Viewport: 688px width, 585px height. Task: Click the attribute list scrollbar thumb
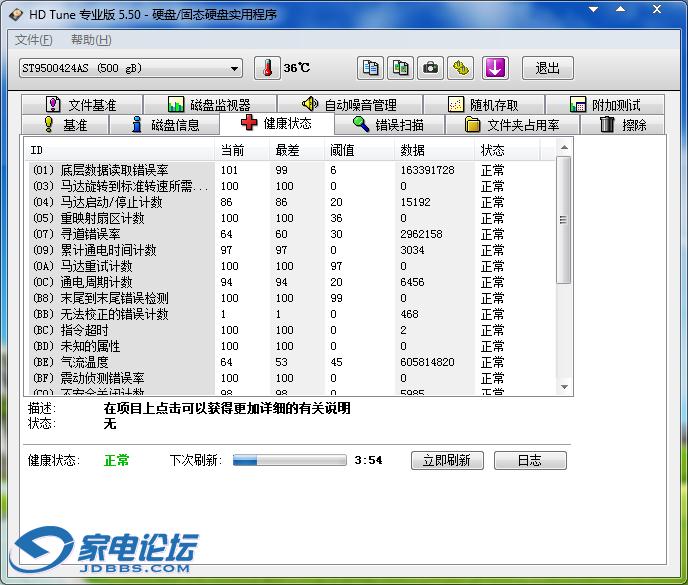coord(564,220)
